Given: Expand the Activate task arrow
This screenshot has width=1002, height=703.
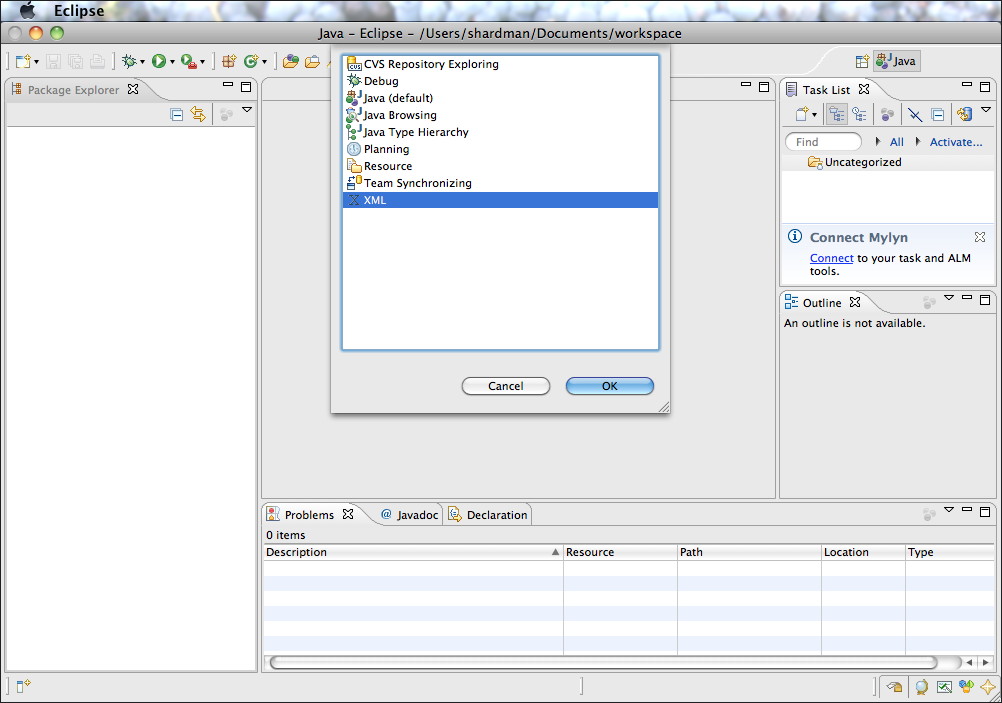Looking at the screenshot, I should 918,142.
